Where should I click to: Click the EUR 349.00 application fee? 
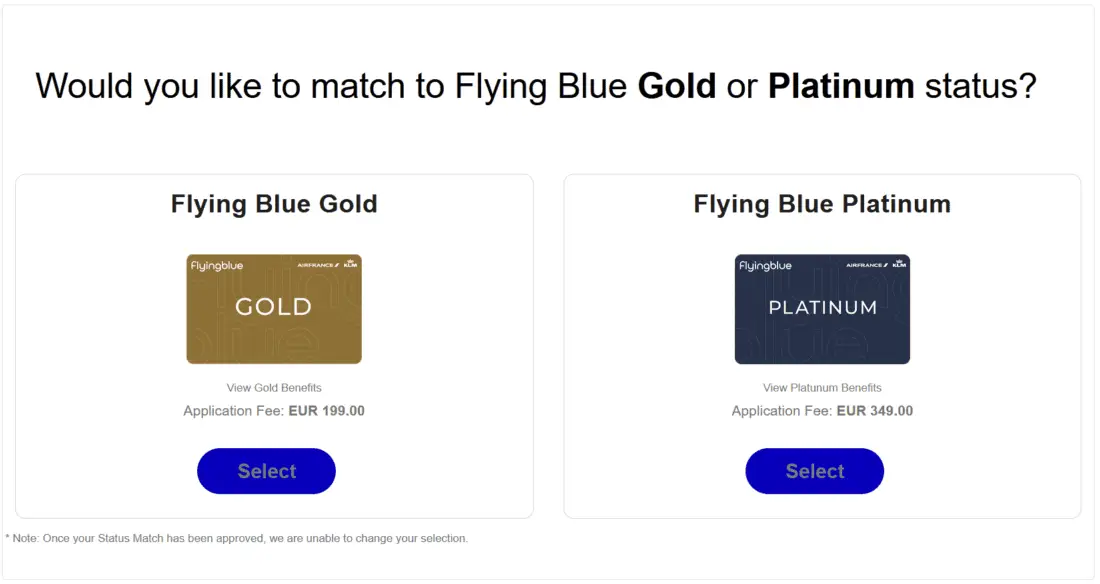coord(874,411)
